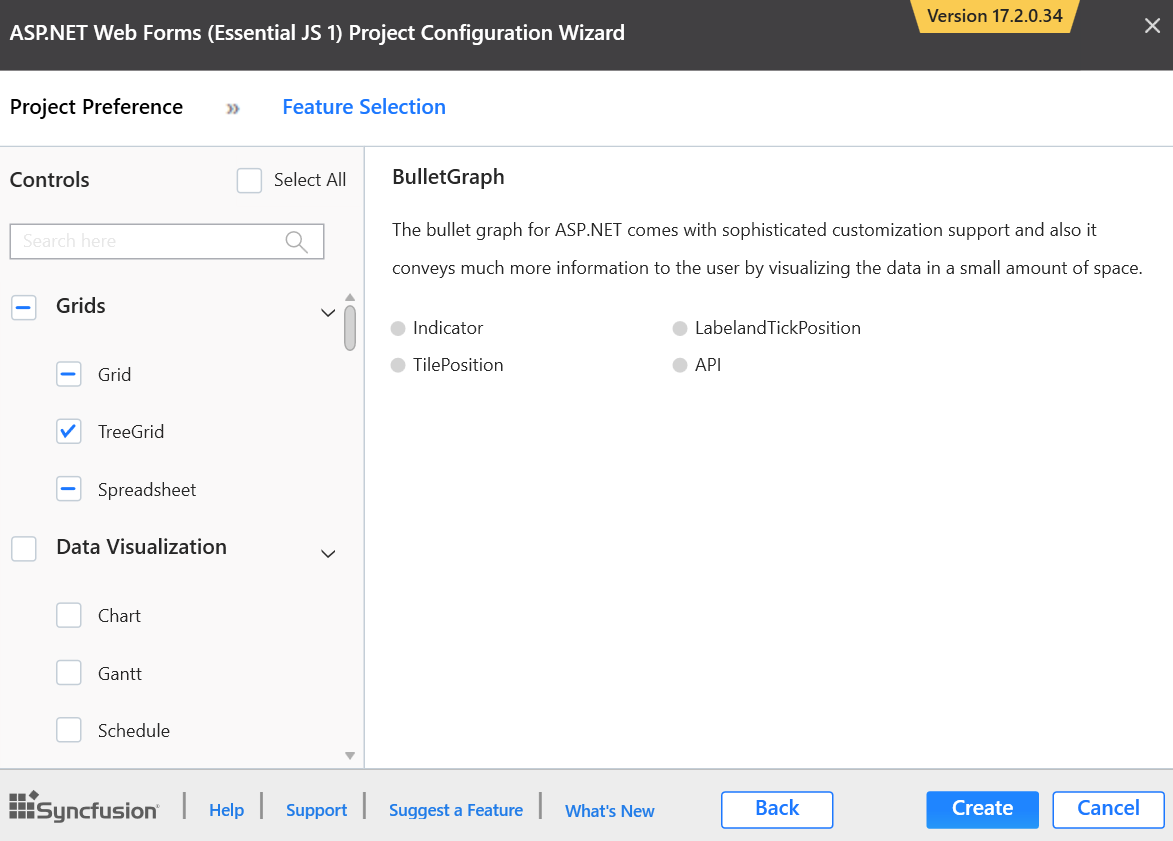1173x841 pixels.
Task: Toggle the Grid control checkbox
Action: [x=69, y=374]
